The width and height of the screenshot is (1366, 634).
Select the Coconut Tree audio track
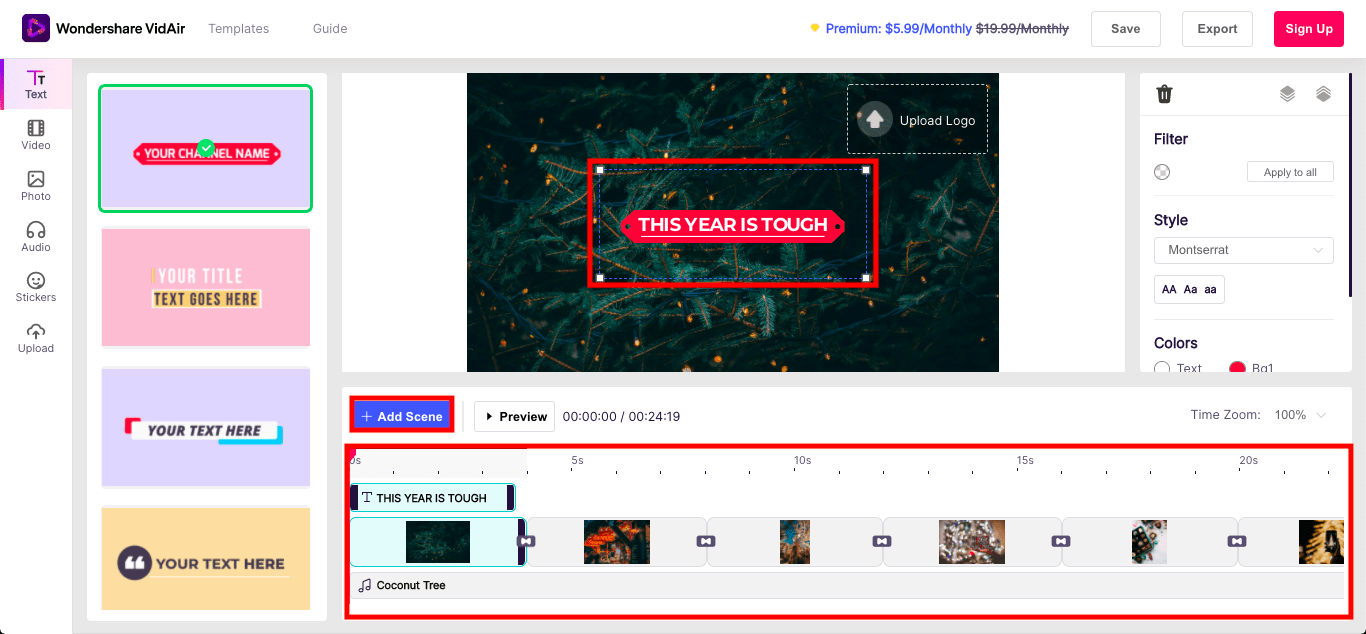click(846, 585)
